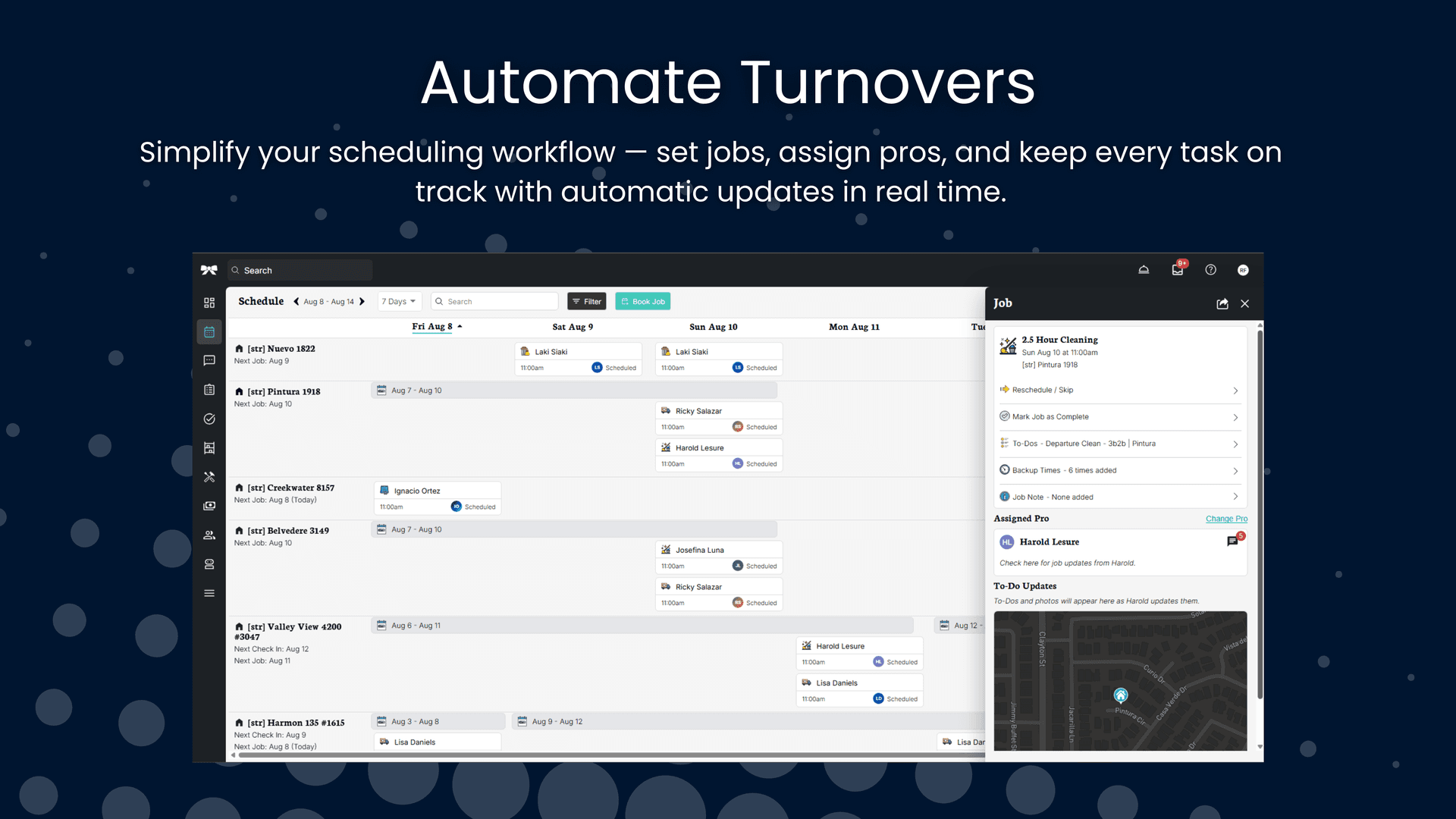Image resolution: width=1456 pixels, height=819 pixels.
Task: Click the RF account avatar
Action: [1242, 269]
